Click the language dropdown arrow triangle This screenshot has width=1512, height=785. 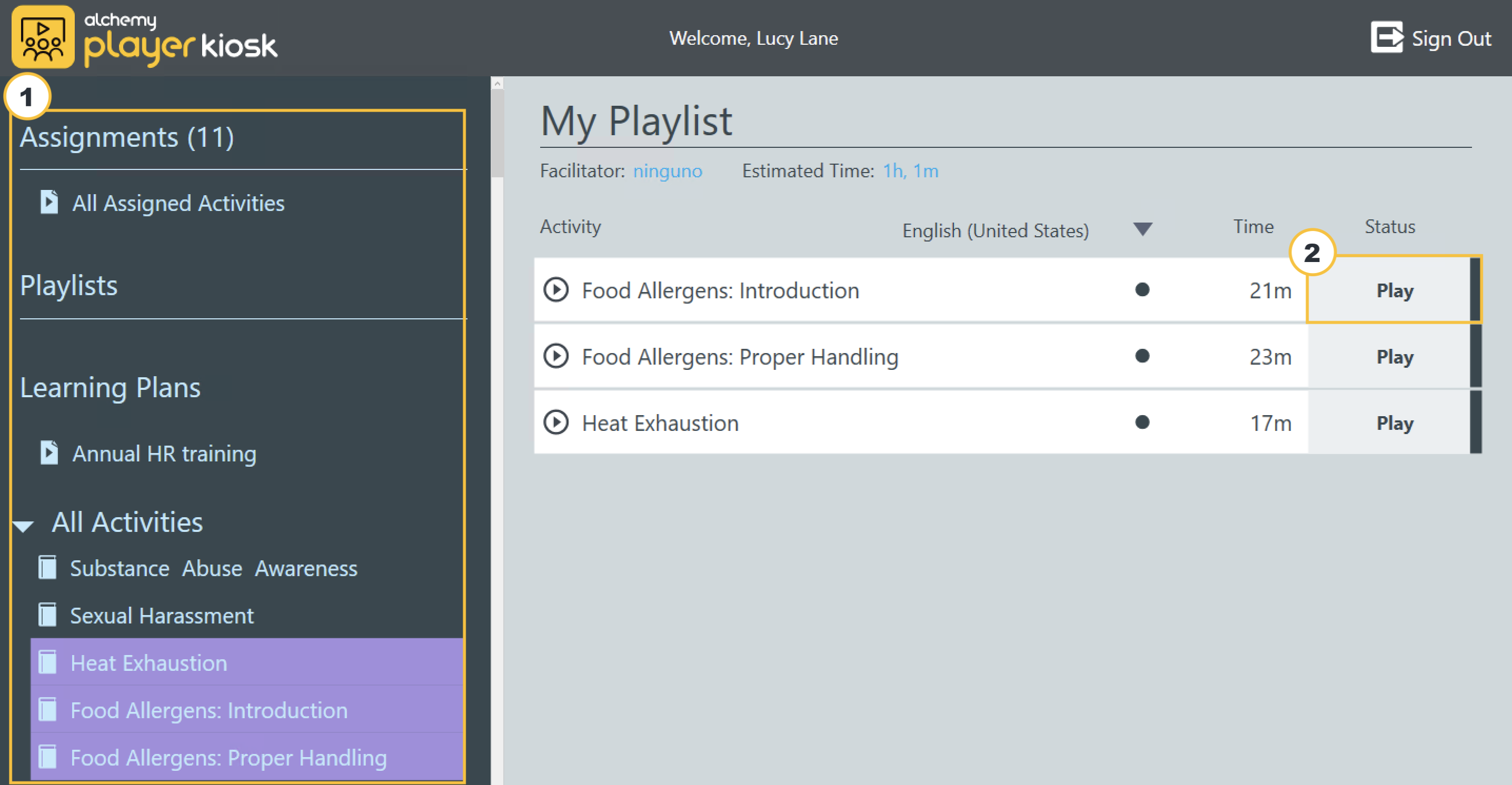coord(1142,229)
